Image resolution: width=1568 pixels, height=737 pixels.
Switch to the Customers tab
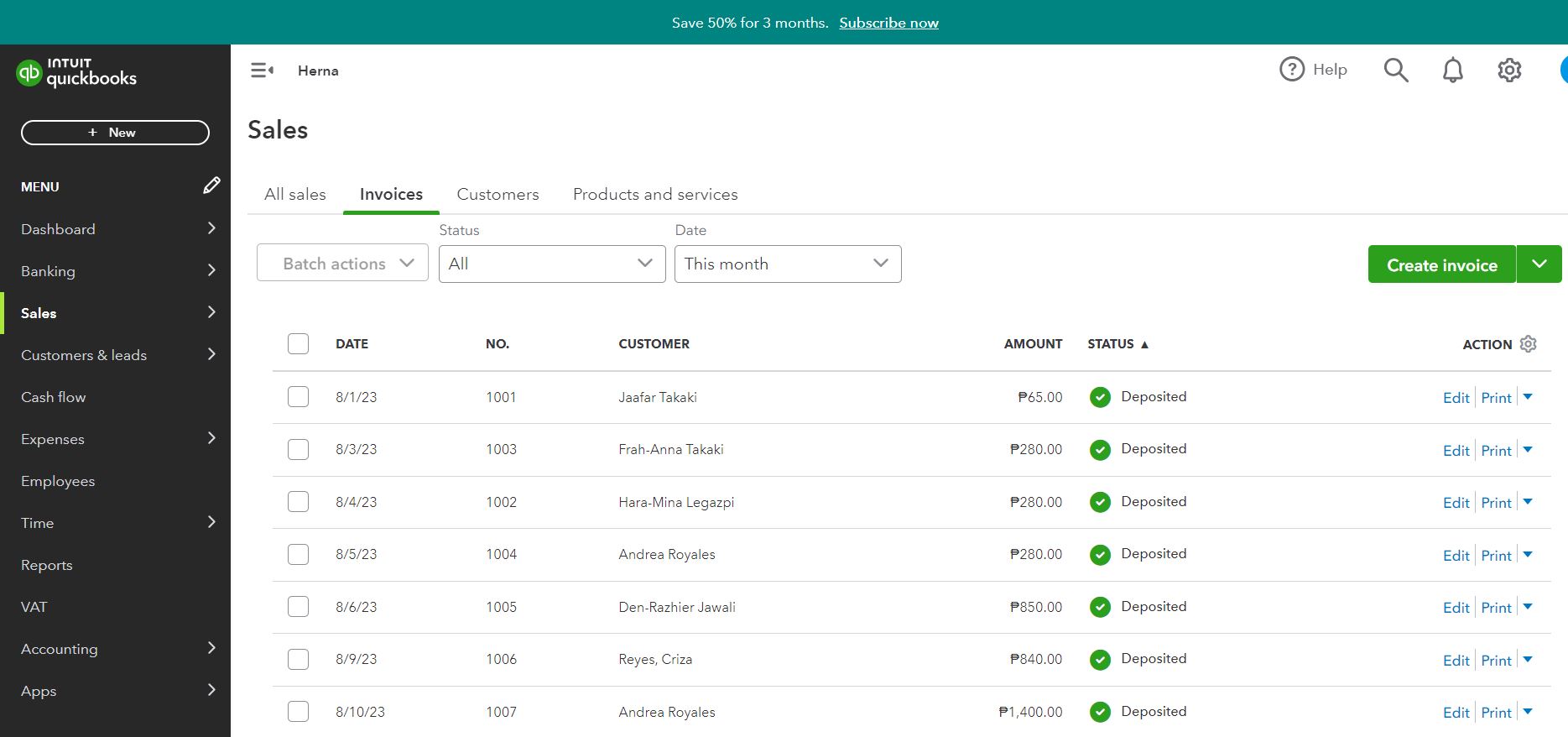497,195
